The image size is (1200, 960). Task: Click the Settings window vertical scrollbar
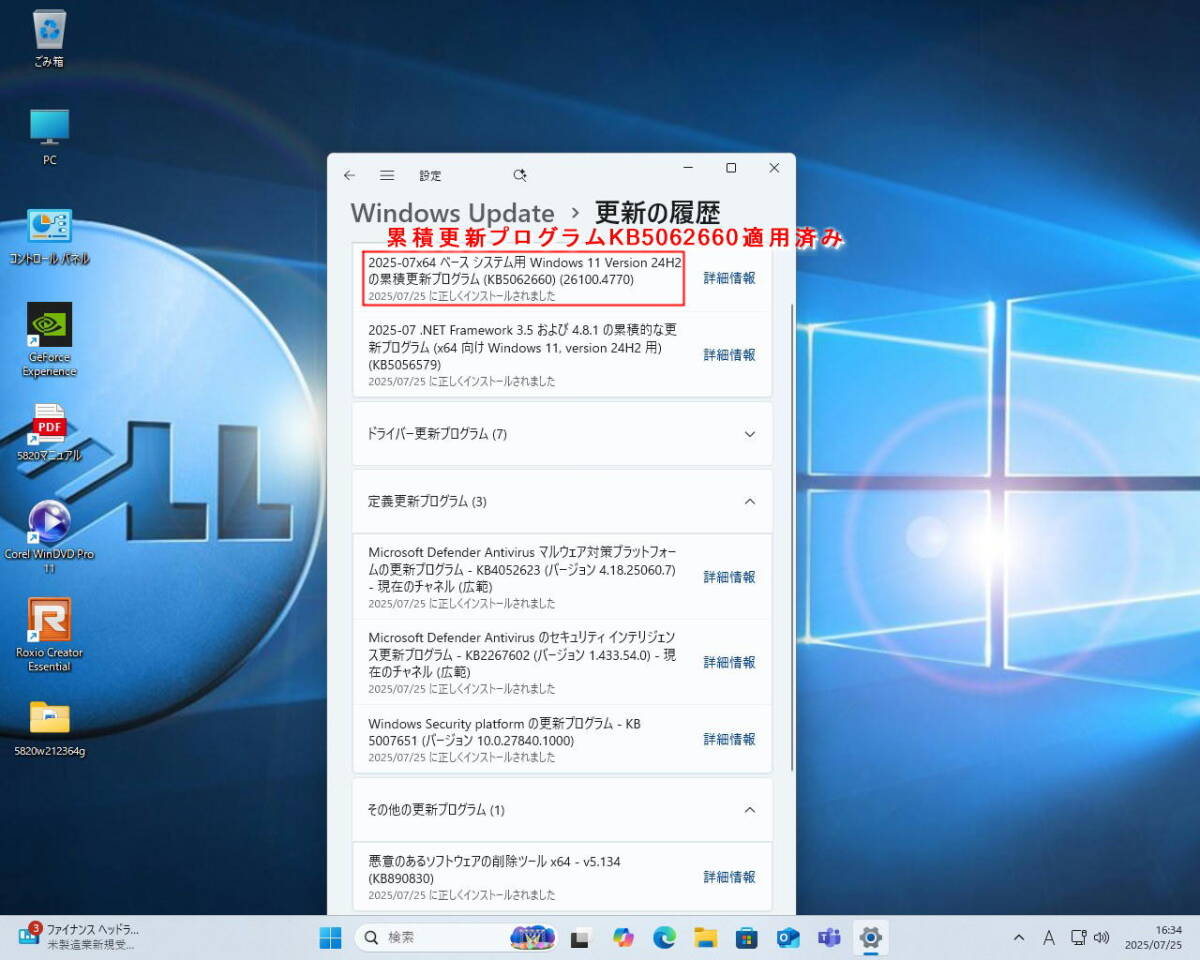pyautogui.click(x=792, y=537)
